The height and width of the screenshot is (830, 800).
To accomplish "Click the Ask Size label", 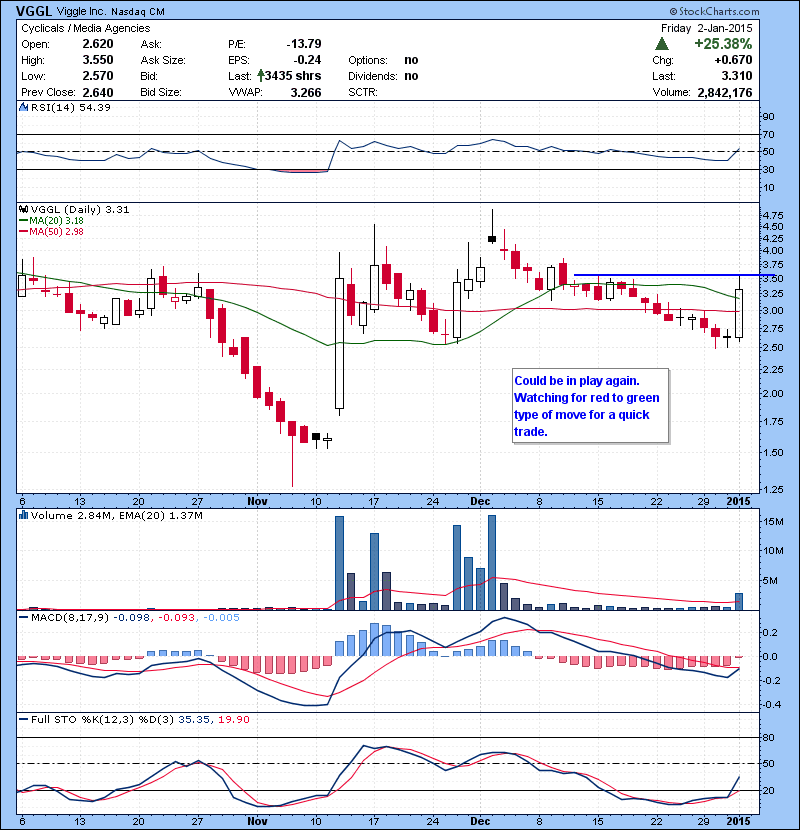I will [163, 60].
